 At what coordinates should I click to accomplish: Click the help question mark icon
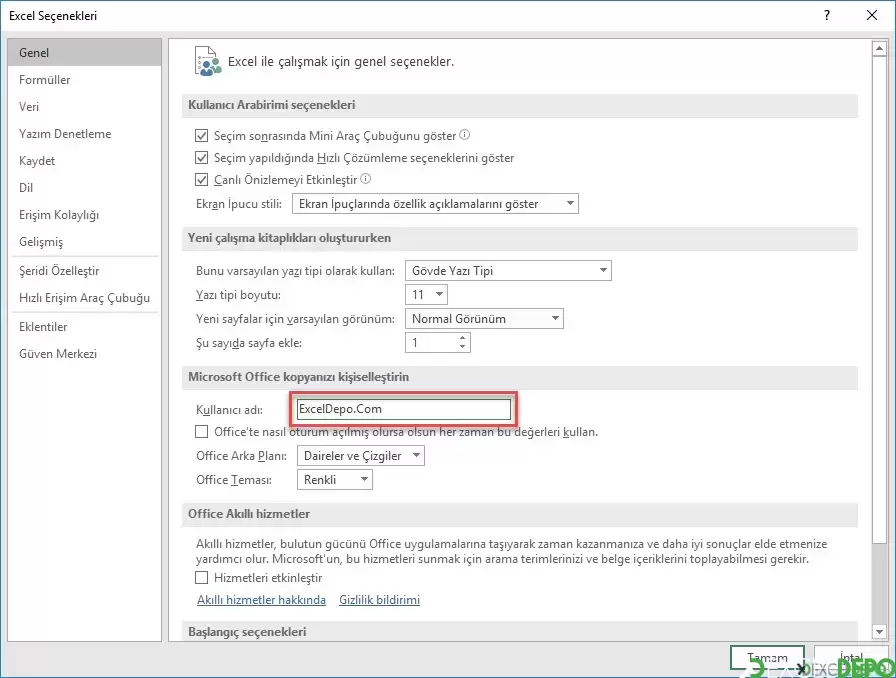(x=827, y=15)
